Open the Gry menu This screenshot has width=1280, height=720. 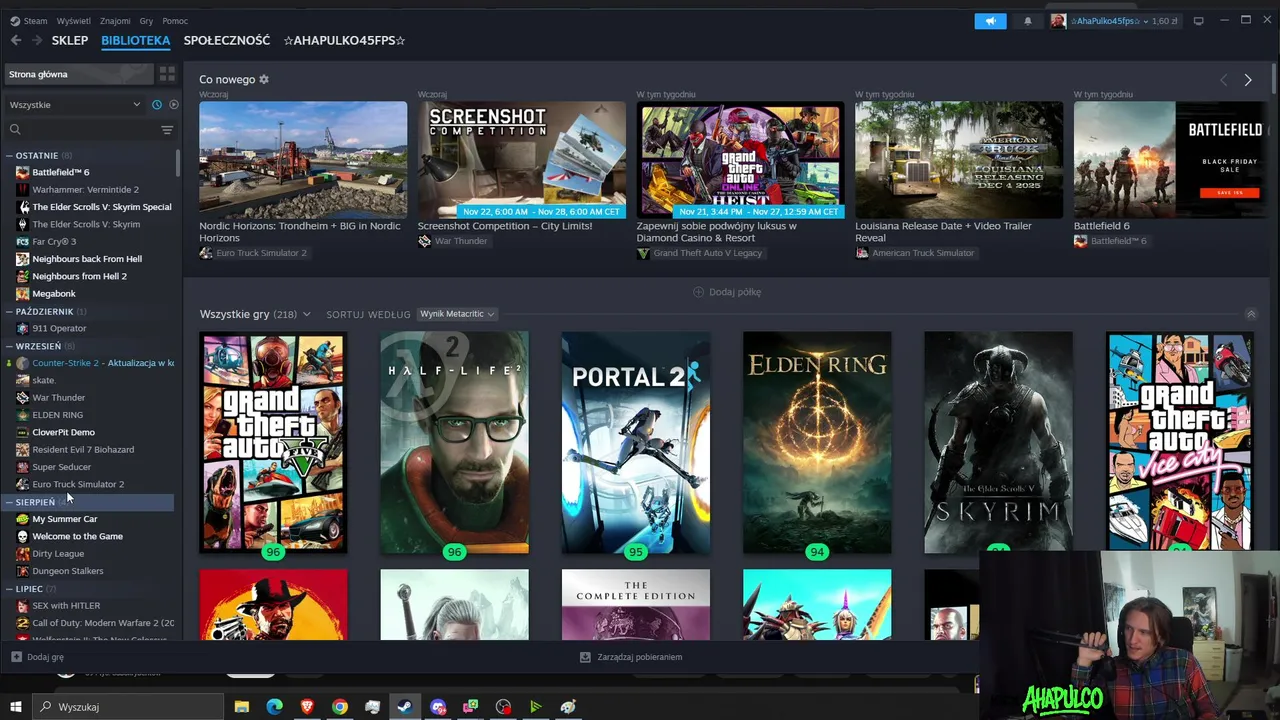coord(146,21)
